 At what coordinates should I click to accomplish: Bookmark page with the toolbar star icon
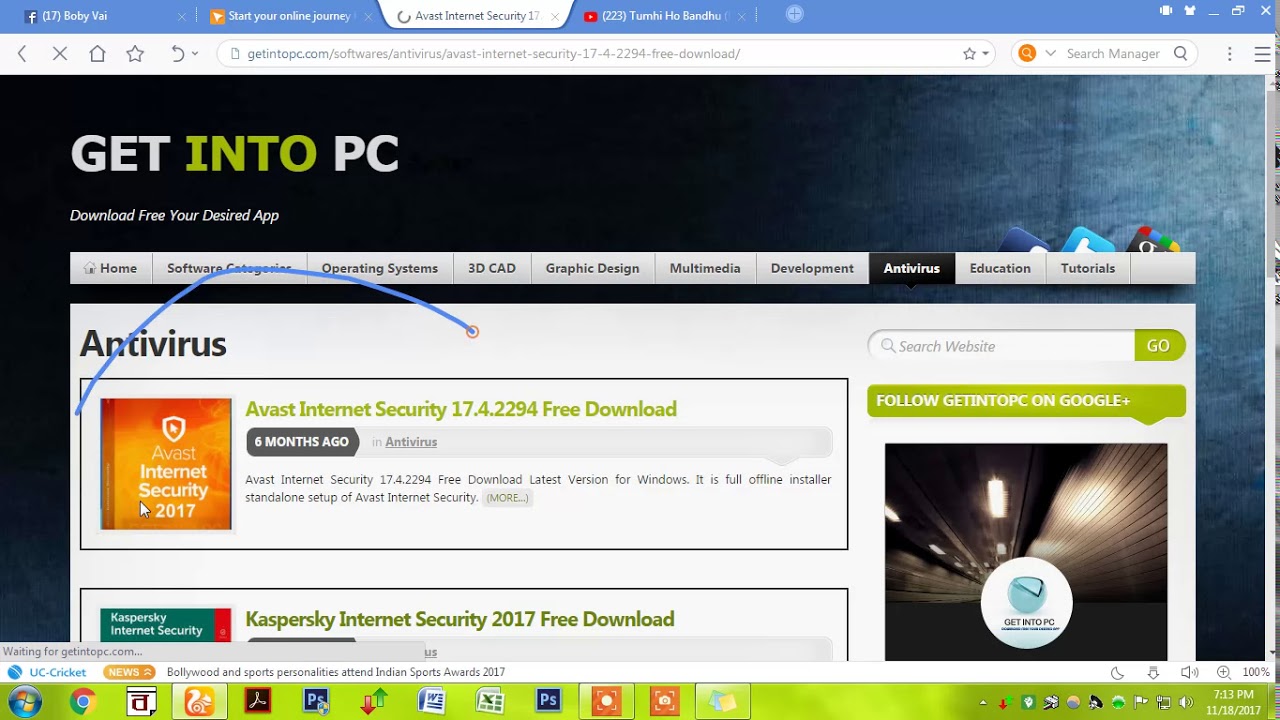pos(135,54)
